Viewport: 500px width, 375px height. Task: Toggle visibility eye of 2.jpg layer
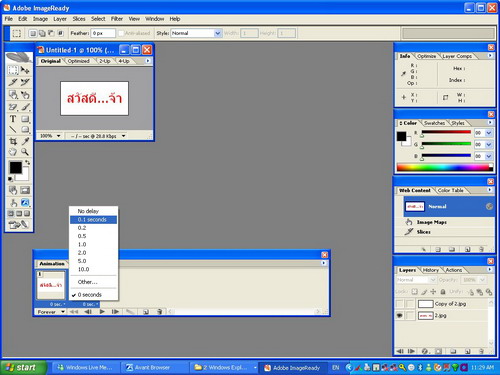[399, 315]
